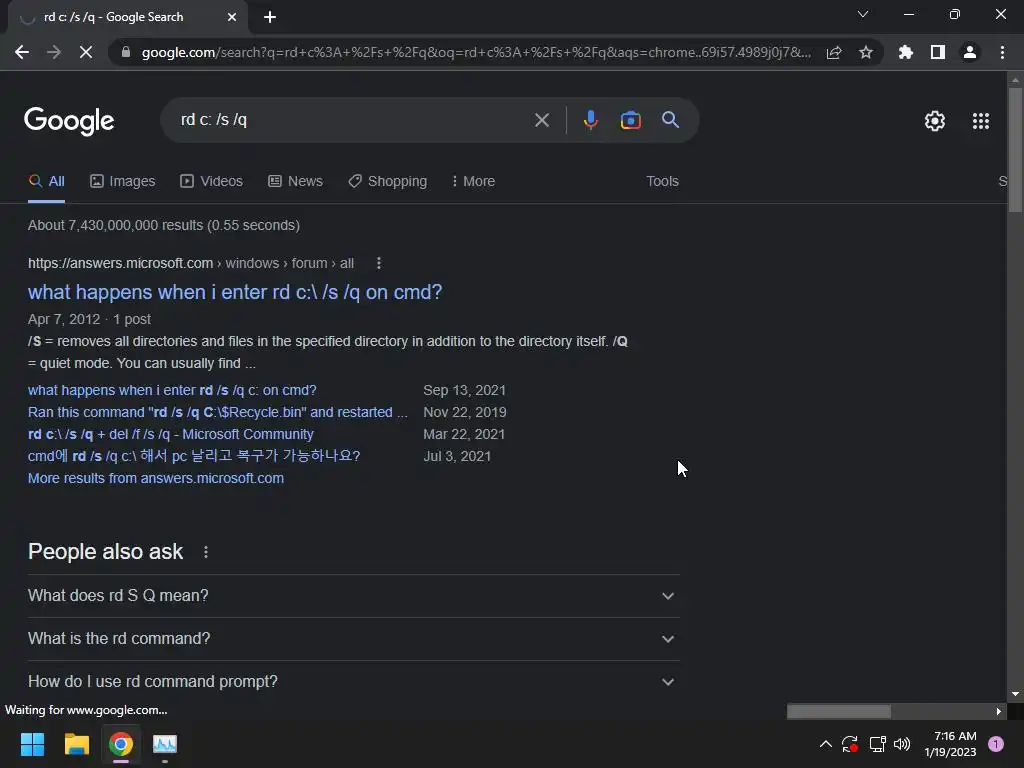Open the monitor graph app in taskbar

(x=165, y=744)
